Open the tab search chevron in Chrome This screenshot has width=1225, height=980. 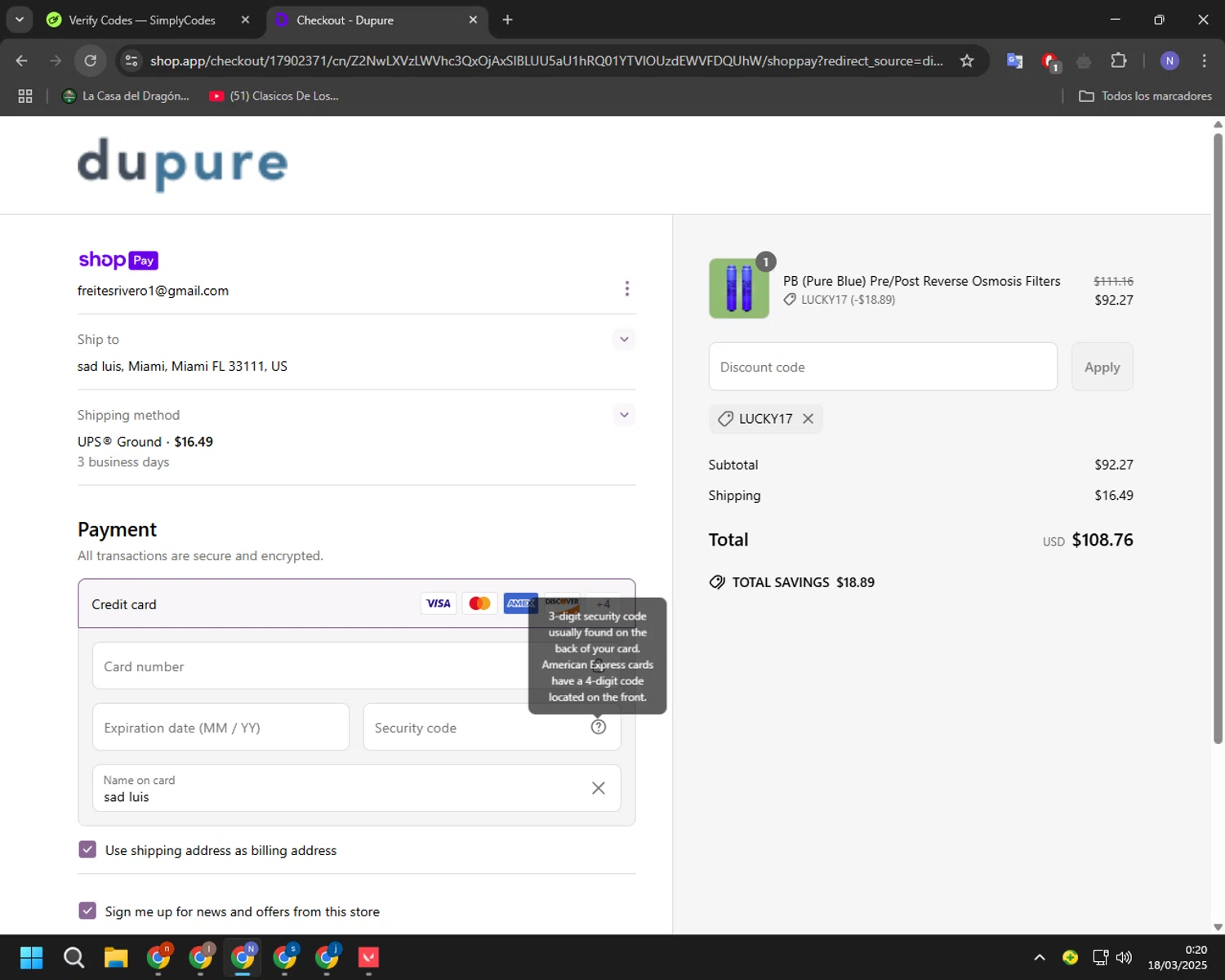pos(19,20)
